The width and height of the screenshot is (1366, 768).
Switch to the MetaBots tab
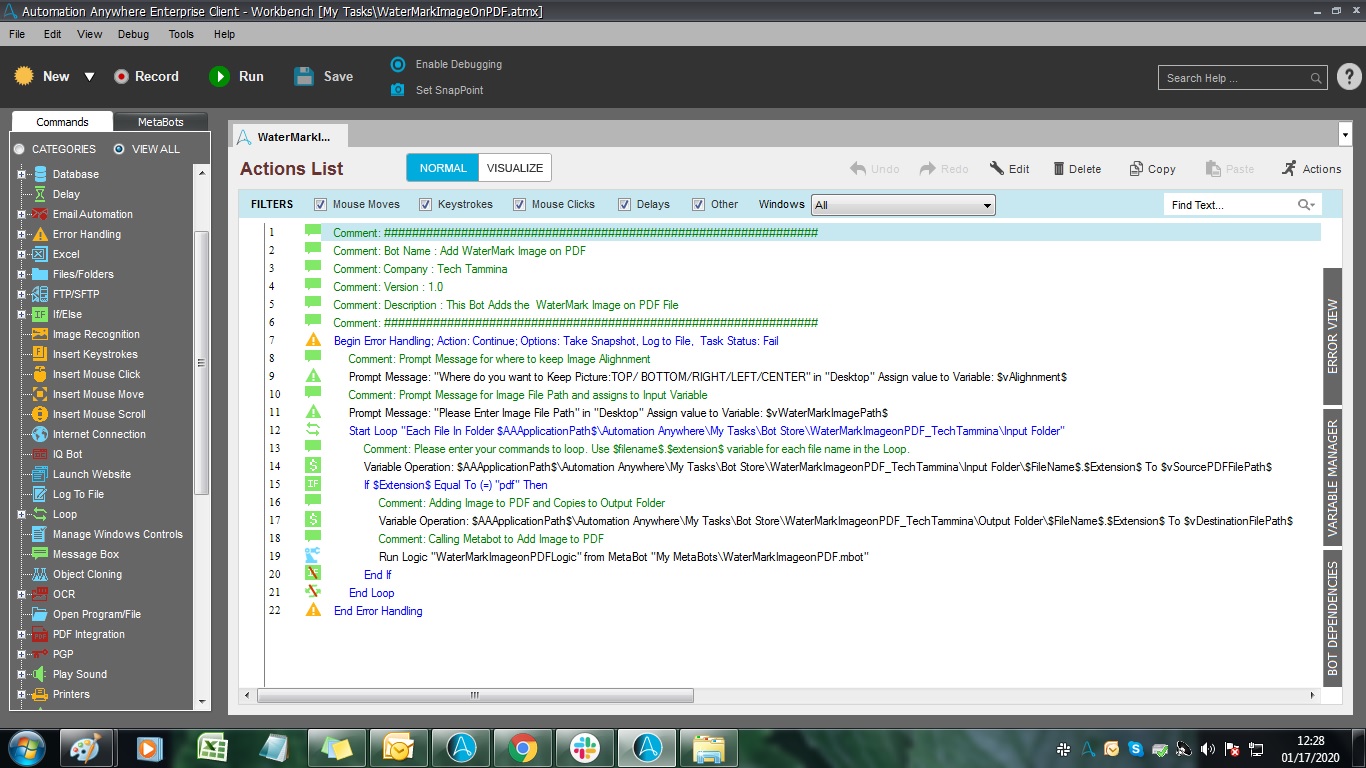coord(161,122)
